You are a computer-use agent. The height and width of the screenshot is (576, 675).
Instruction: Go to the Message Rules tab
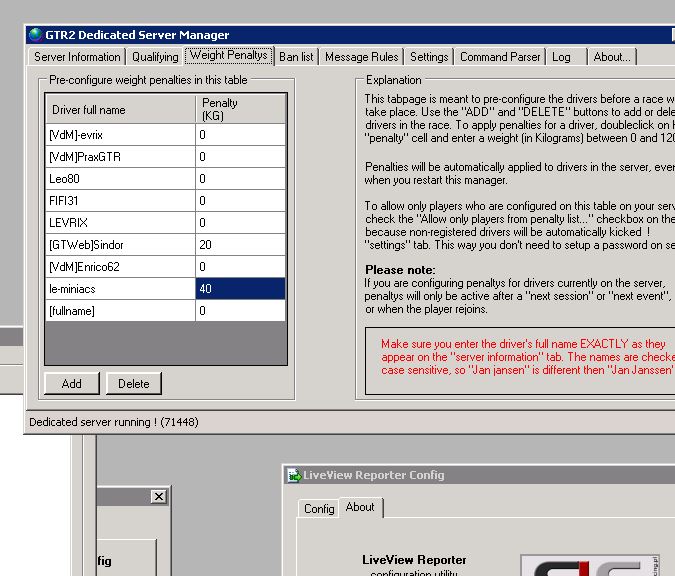tap(362, 57)
